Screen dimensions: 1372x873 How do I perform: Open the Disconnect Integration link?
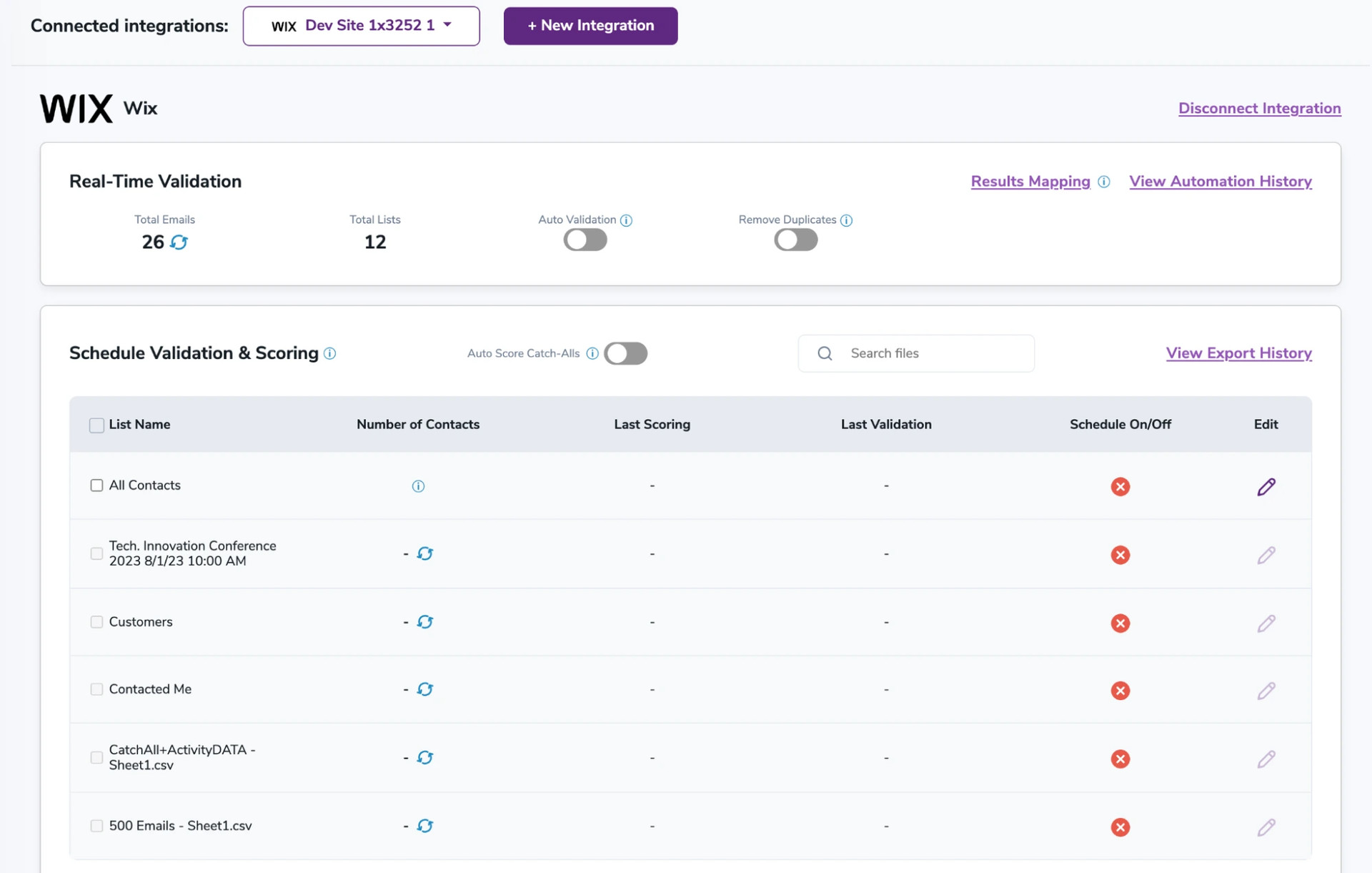(1259, 109)
